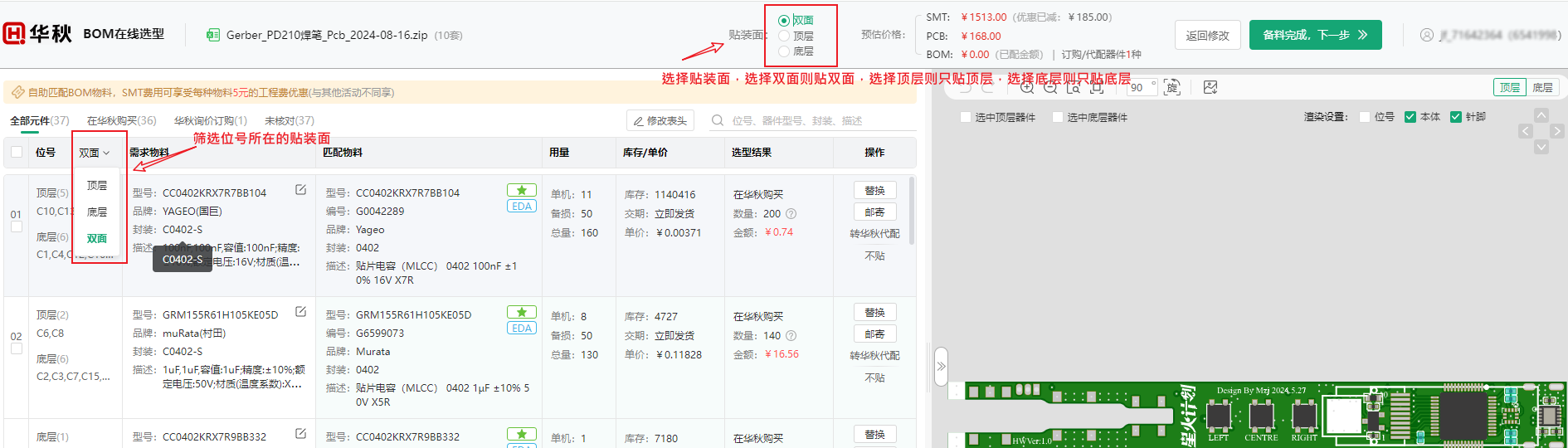Click star badge for matched CC0402KRX7R9BB332
This screenshot has width=1568, height=448.
coord(522,434)
